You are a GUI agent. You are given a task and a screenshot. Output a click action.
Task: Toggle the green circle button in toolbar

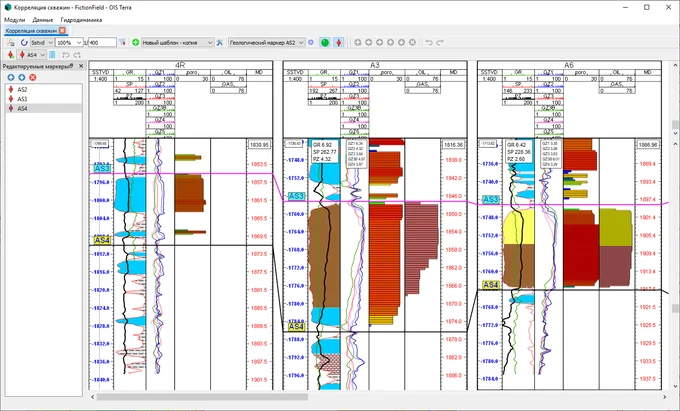tap(325, 43)
